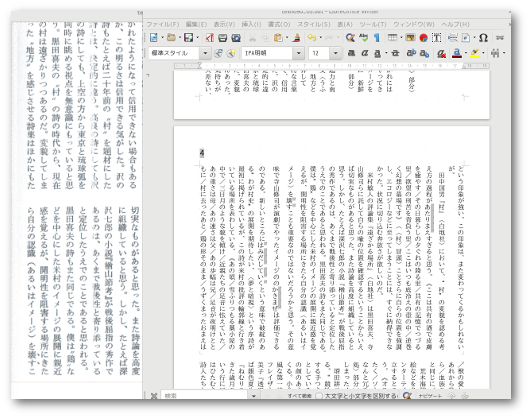Viewport: 530px width, 418px height.
Task: Open the underline style dropdown arrow
Action: point(386,53)
